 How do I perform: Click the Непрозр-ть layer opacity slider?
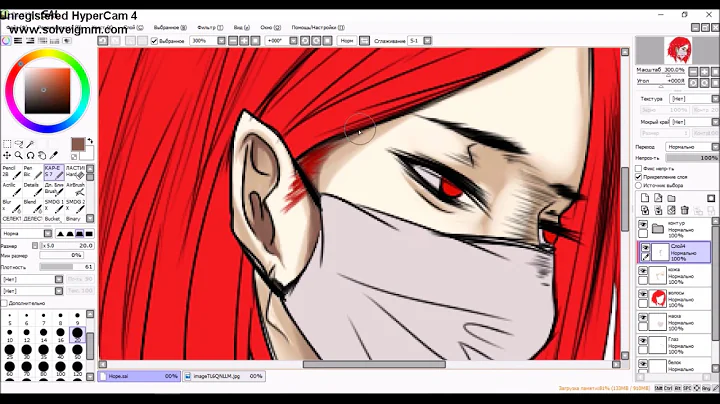(x=692, y=157)
